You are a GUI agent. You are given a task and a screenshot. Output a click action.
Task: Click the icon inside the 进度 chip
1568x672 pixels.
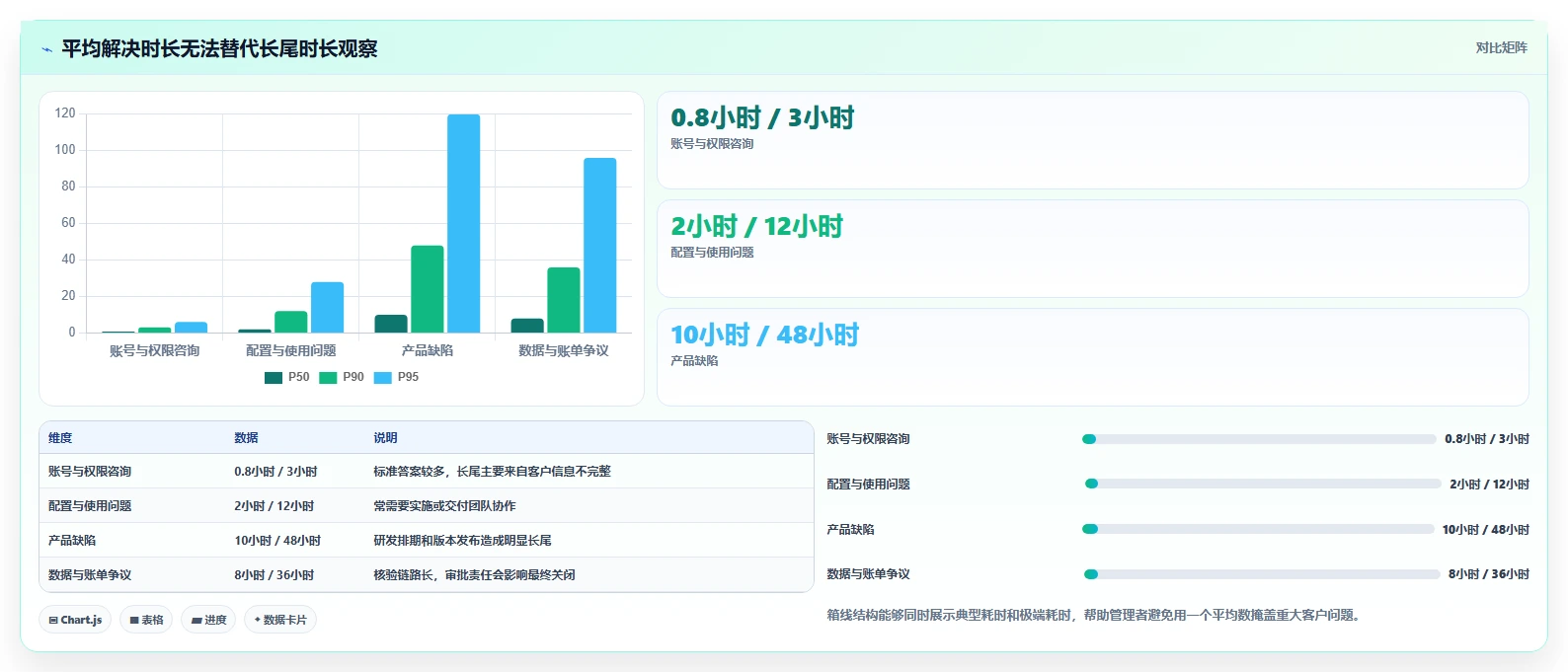click(x=196, y=621)
